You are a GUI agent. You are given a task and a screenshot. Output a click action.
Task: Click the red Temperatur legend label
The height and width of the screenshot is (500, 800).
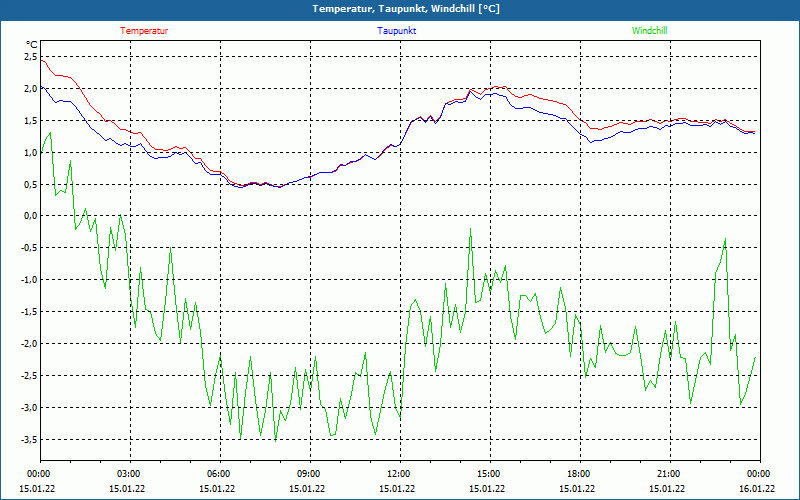(144, 31)
